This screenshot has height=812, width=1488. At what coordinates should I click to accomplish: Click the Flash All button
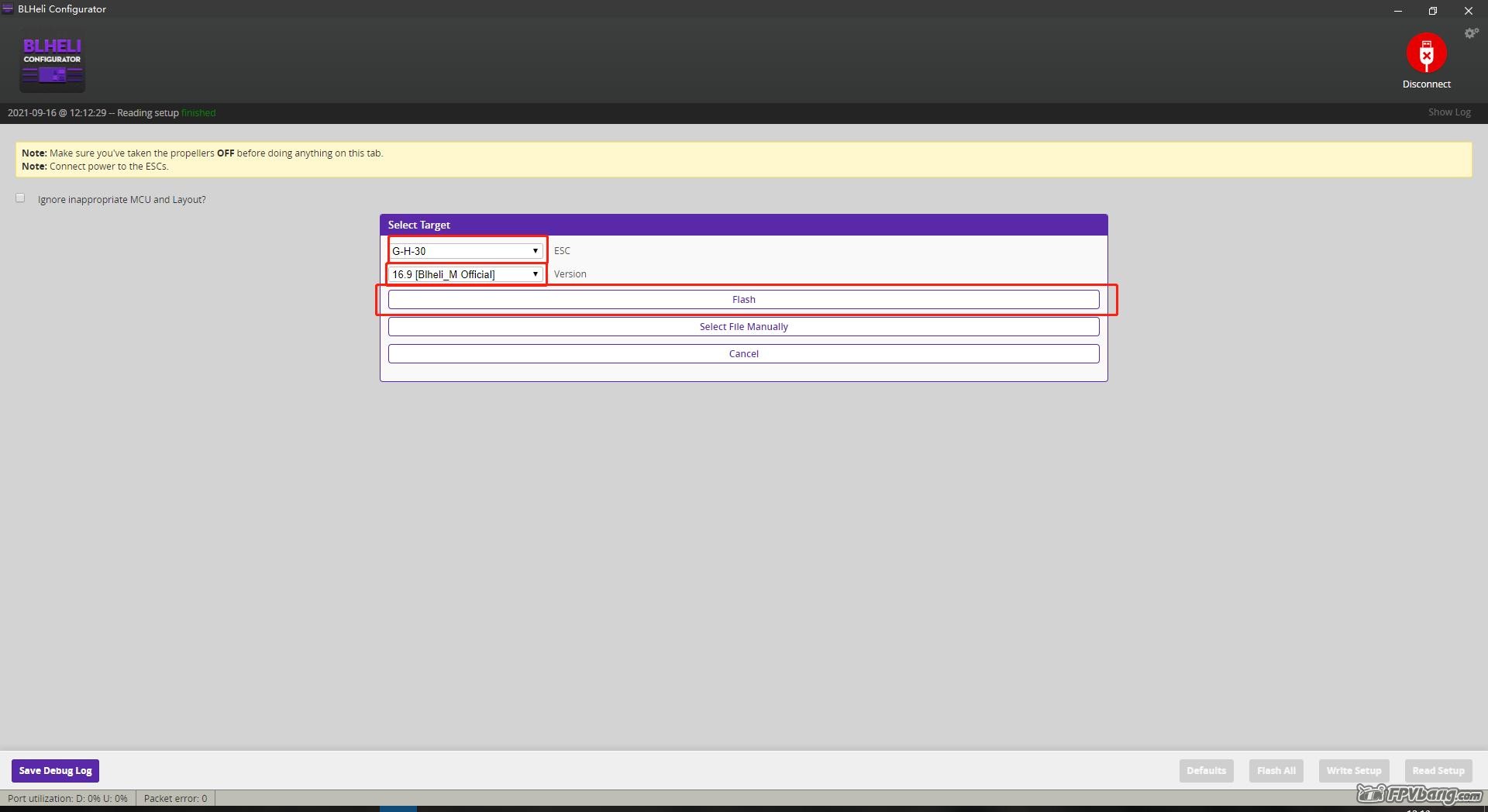(x=1276, y=771)
